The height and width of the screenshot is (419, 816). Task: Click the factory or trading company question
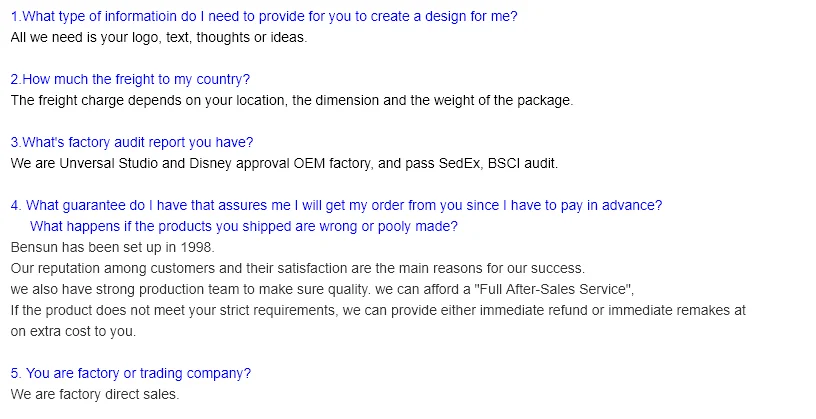tap(131, 373)
